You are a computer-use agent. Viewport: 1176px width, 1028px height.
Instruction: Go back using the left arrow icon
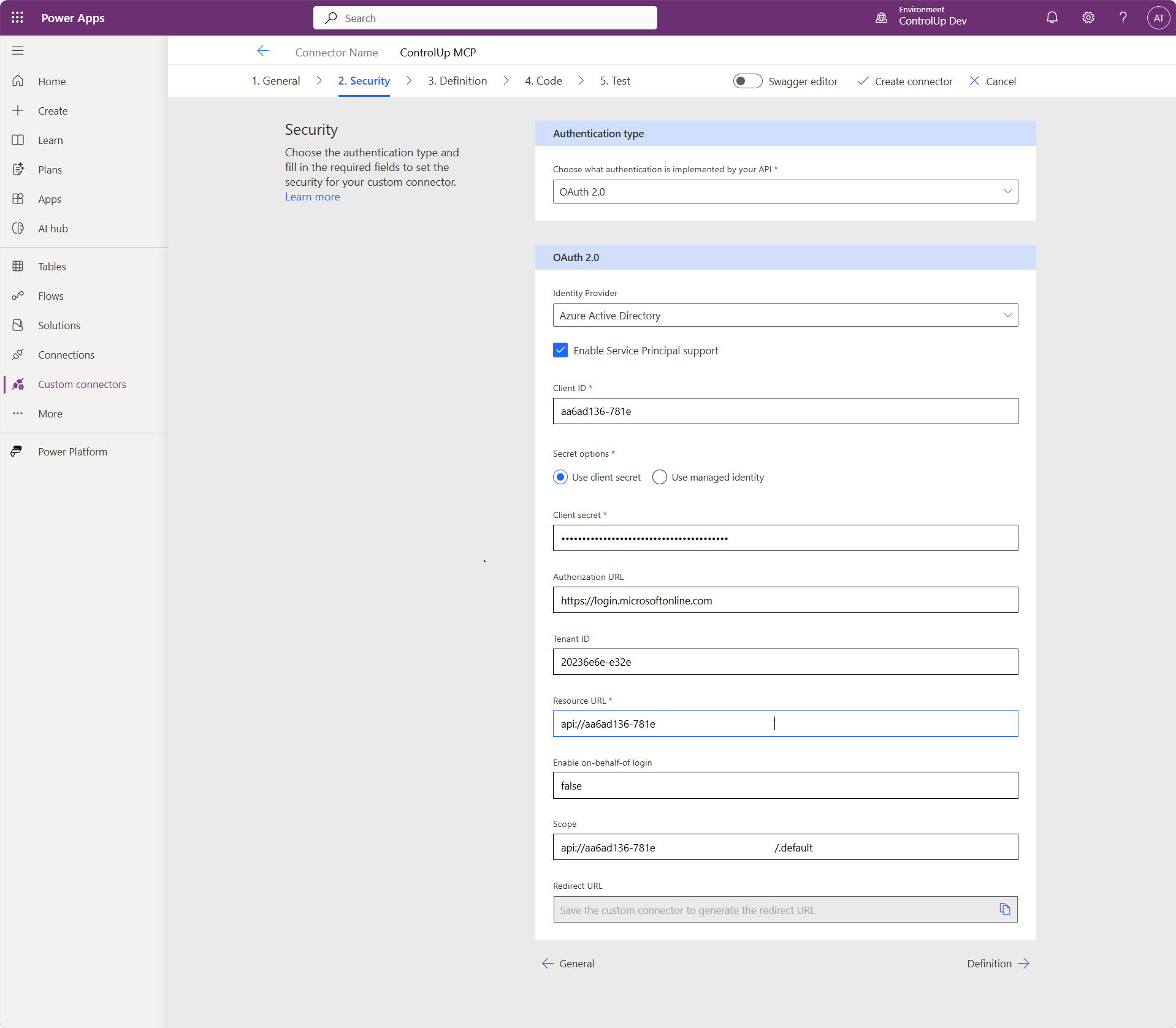click(263, 51)
